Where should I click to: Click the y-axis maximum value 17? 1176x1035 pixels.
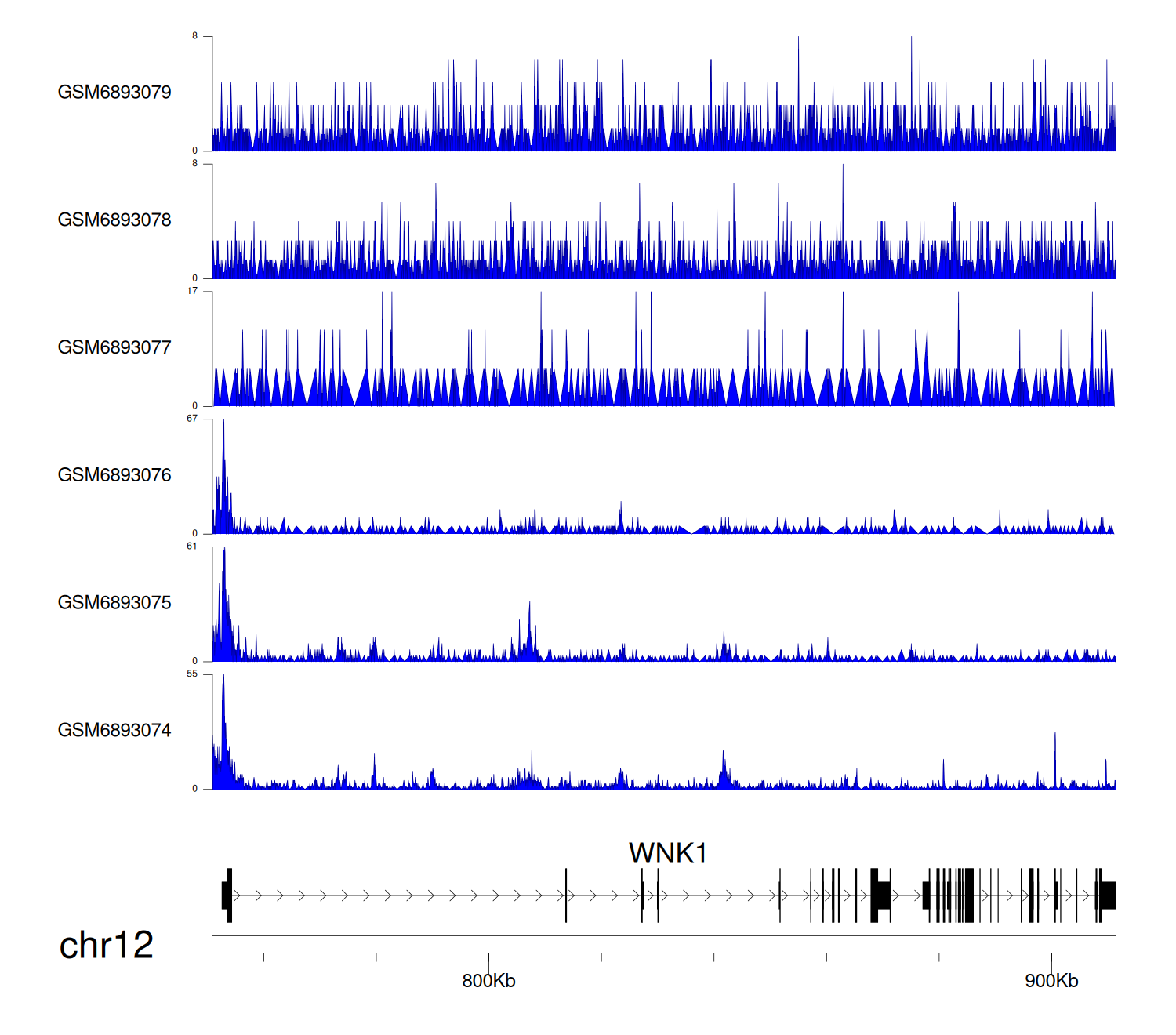pos(192,292)
